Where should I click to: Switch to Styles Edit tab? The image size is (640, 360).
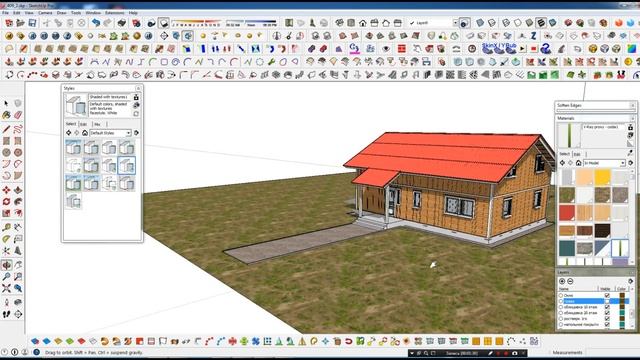[x=84, y=124]
